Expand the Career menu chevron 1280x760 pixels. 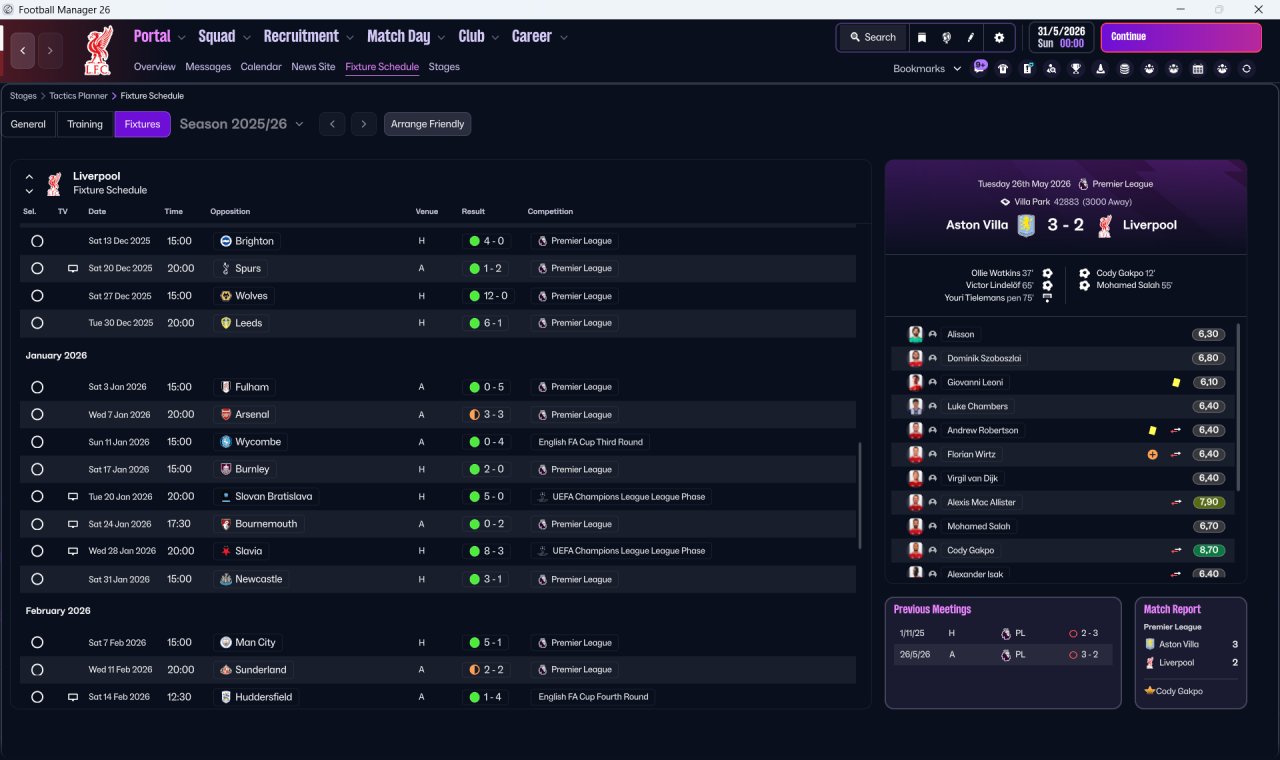[564, 38]
